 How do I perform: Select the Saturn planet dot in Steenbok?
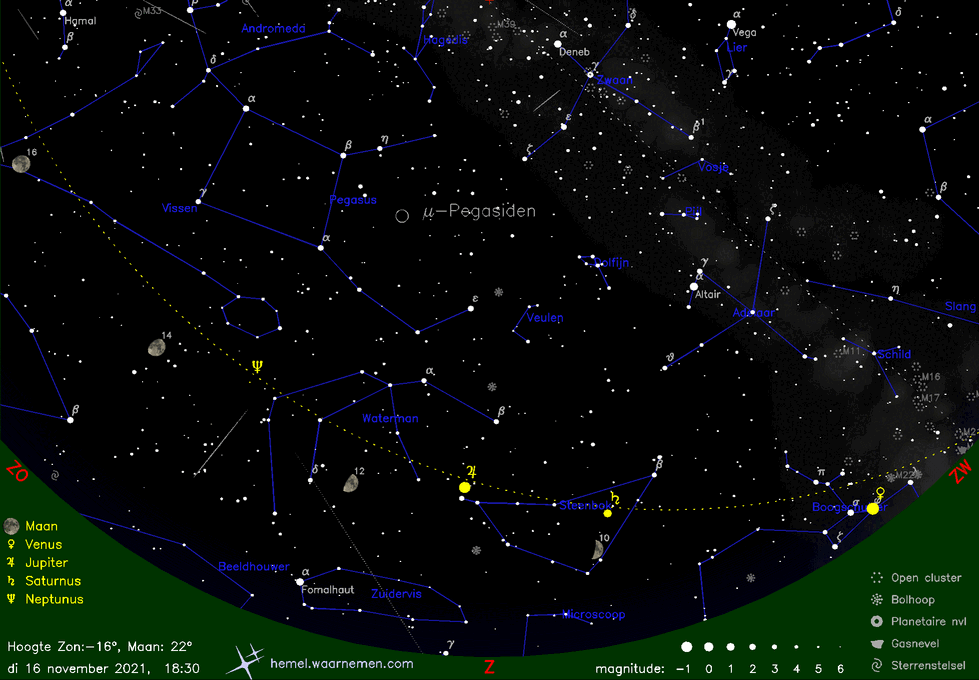[607, 513]
